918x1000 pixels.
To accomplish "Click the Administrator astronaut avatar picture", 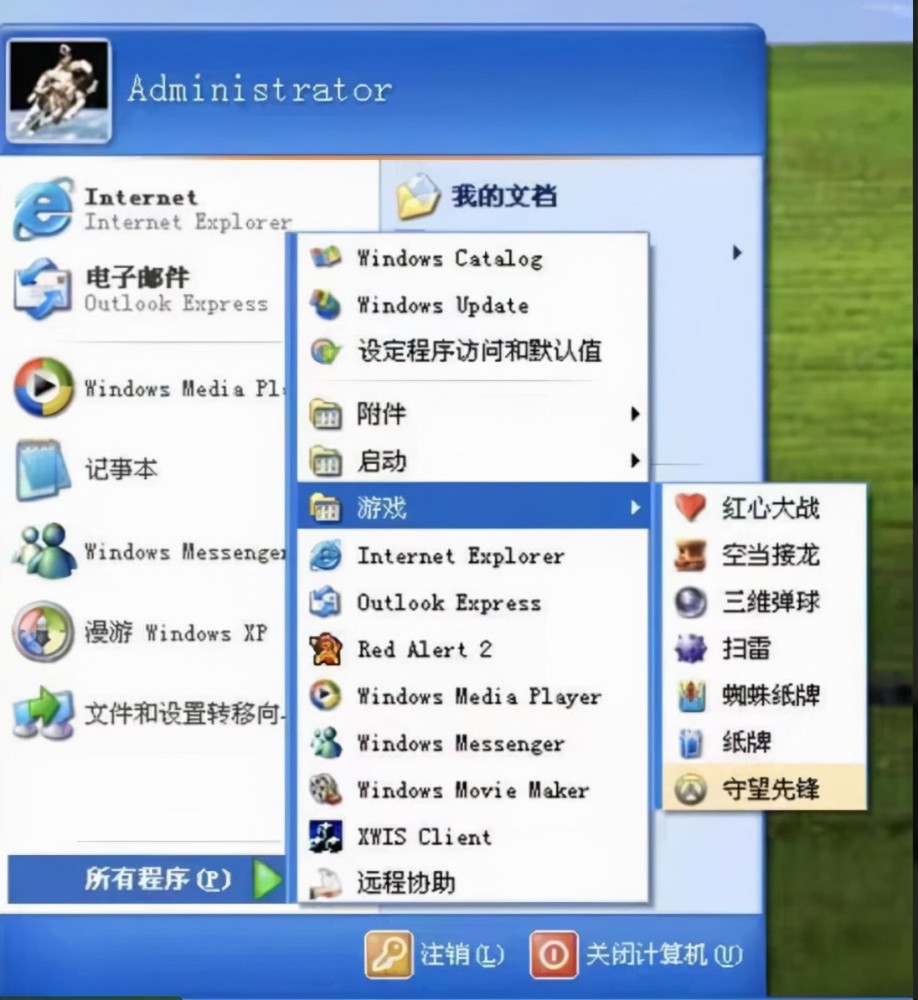I will click(58, 91).
